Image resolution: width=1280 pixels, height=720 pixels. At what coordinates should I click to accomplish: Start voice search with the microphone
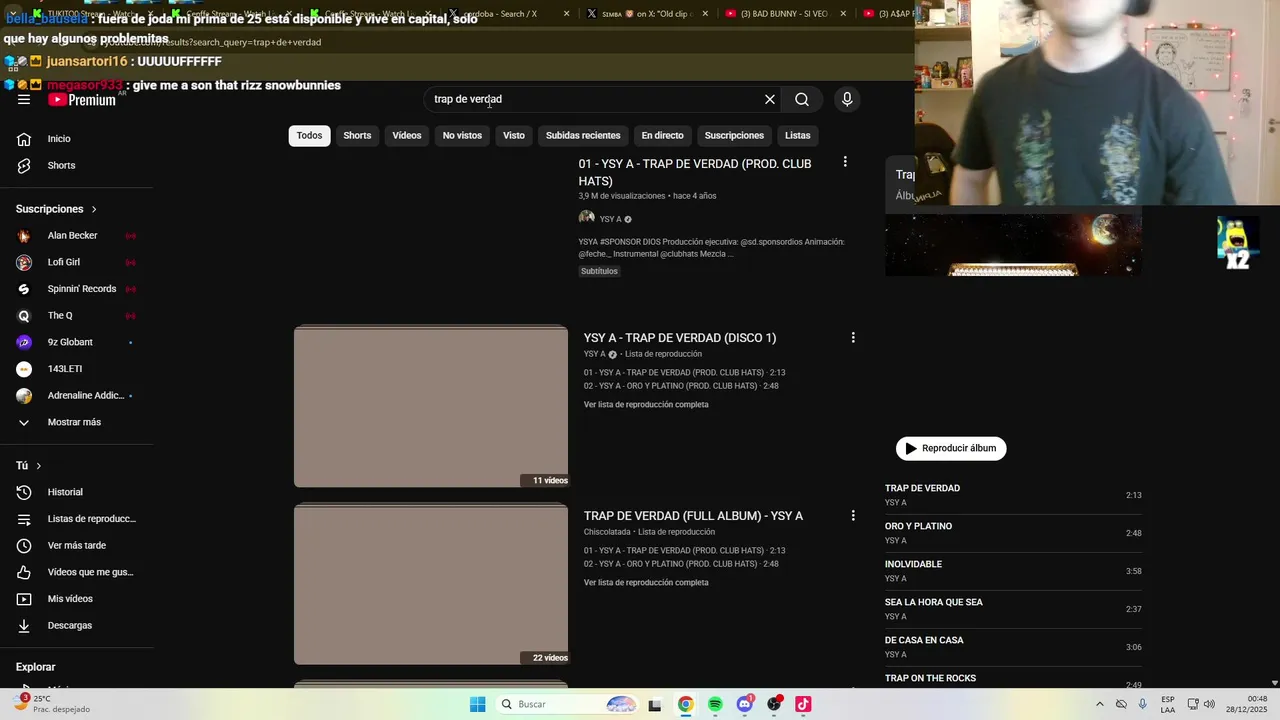coord(847,99)
